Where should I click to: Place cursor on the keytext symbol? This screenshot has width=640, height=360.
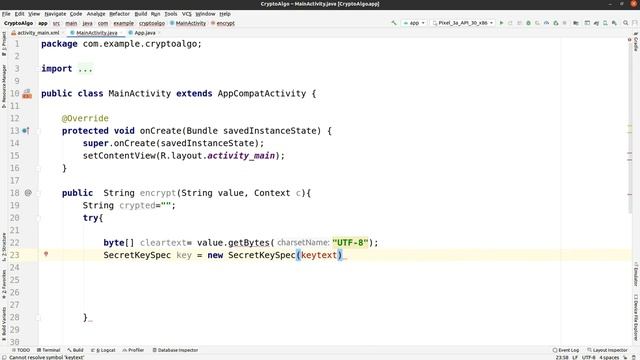(319, 255)
